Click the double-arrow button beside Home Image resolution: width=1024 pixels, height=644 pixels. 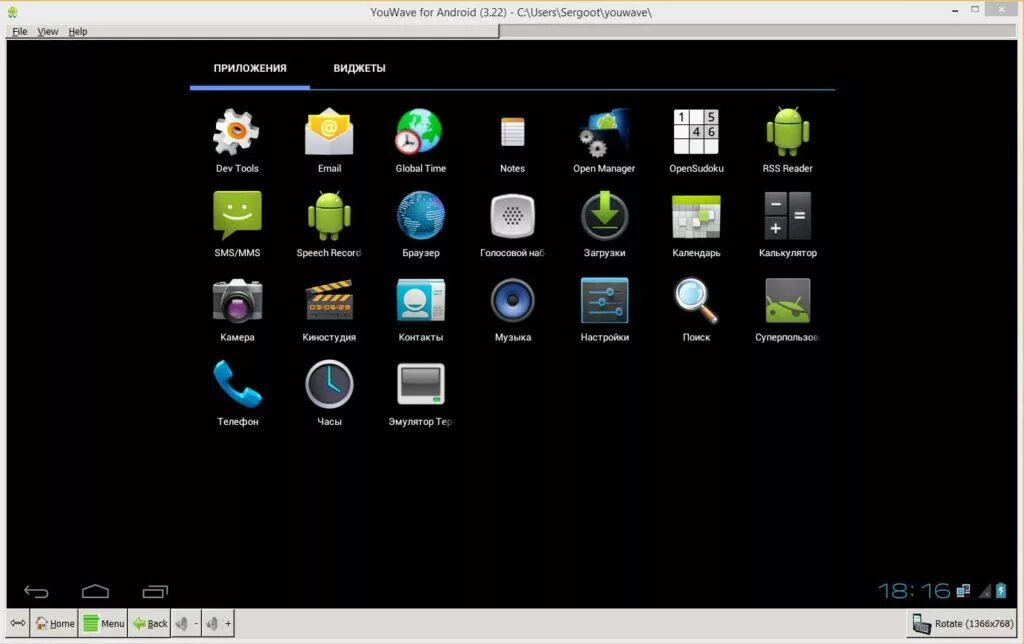[x=18, y=624]
